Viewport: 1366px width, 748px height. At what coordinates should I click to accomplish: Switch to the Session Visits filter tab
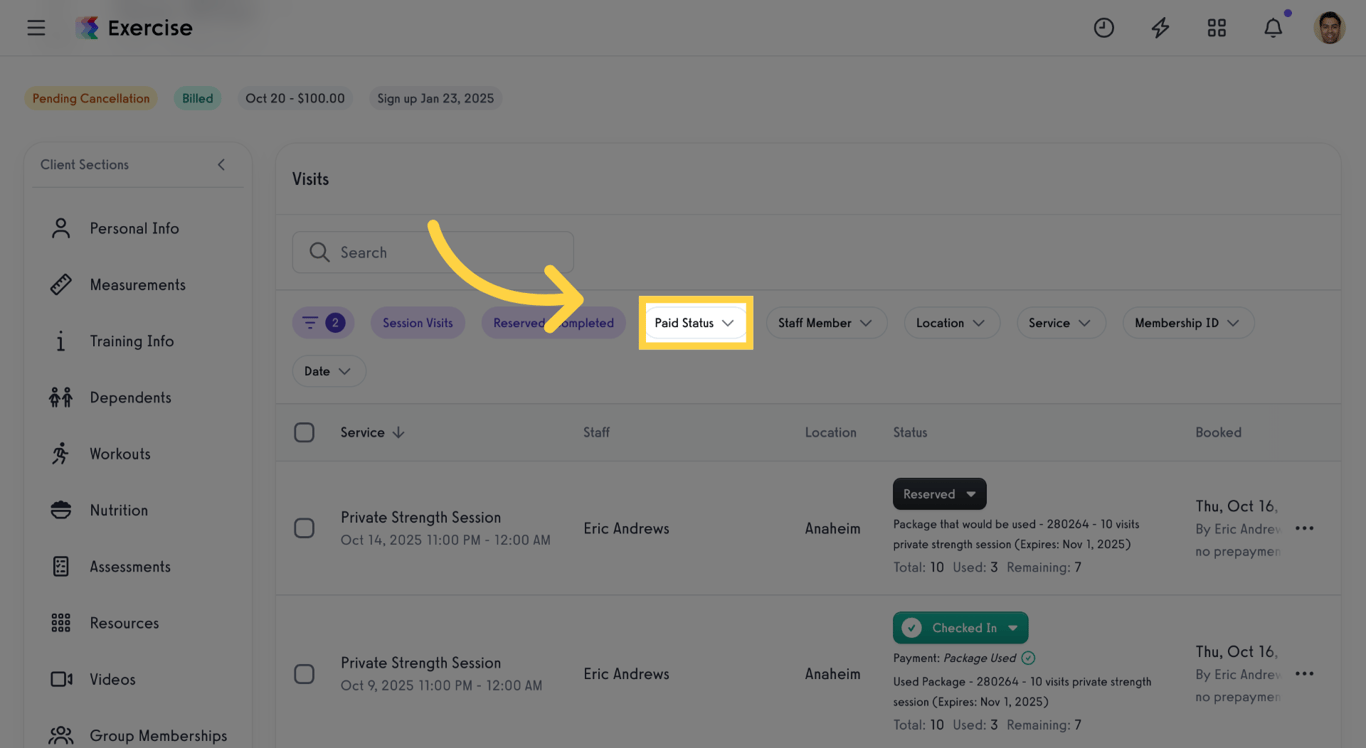[417, 322]
